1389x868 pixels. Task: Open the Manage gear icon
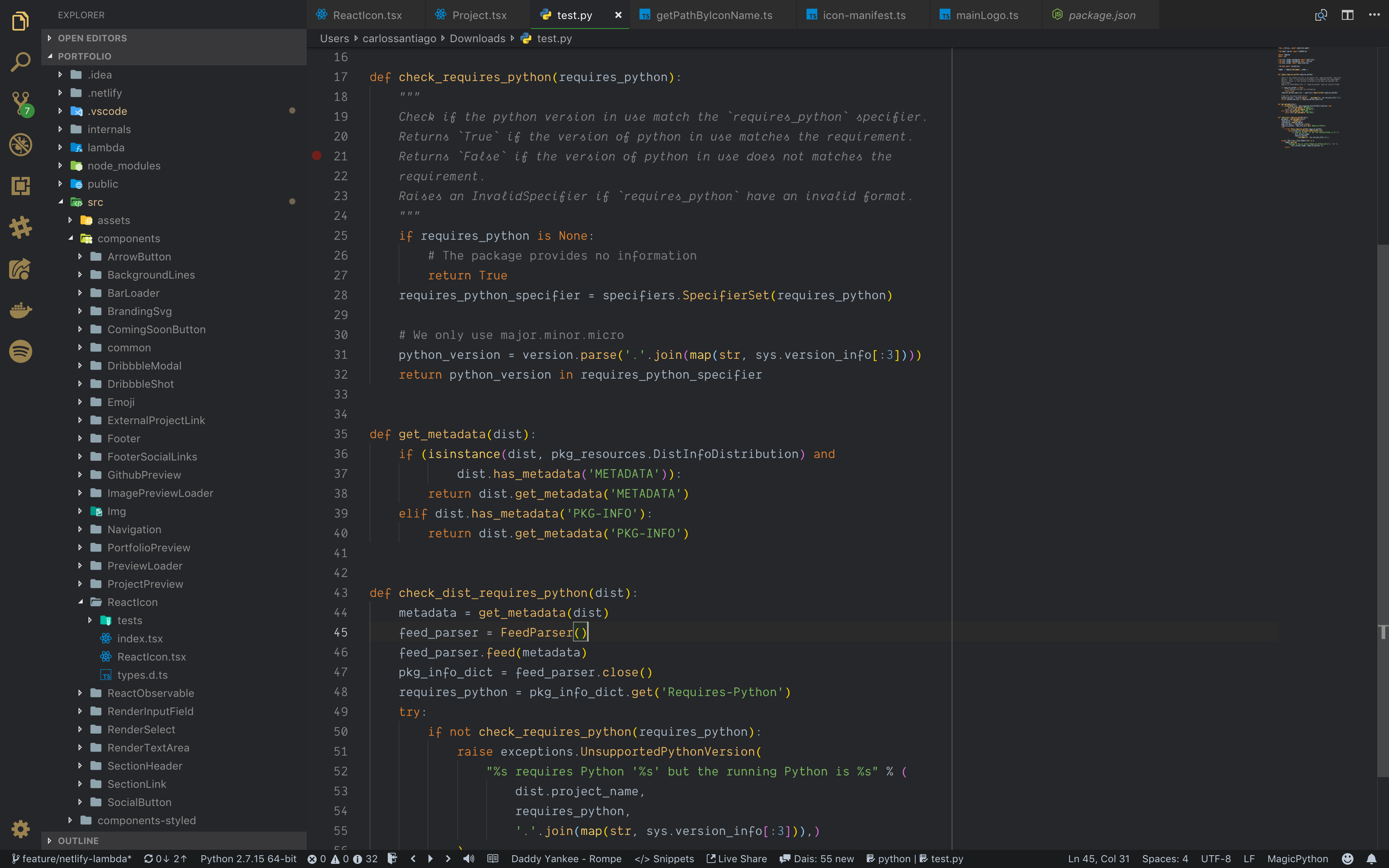(x=21, y=828)
